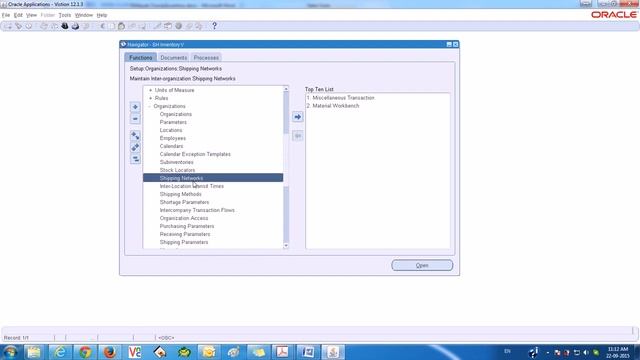Click the Help question mark toolbar icon
Screen dimensions: 640x360
click(x=214, y=26)
